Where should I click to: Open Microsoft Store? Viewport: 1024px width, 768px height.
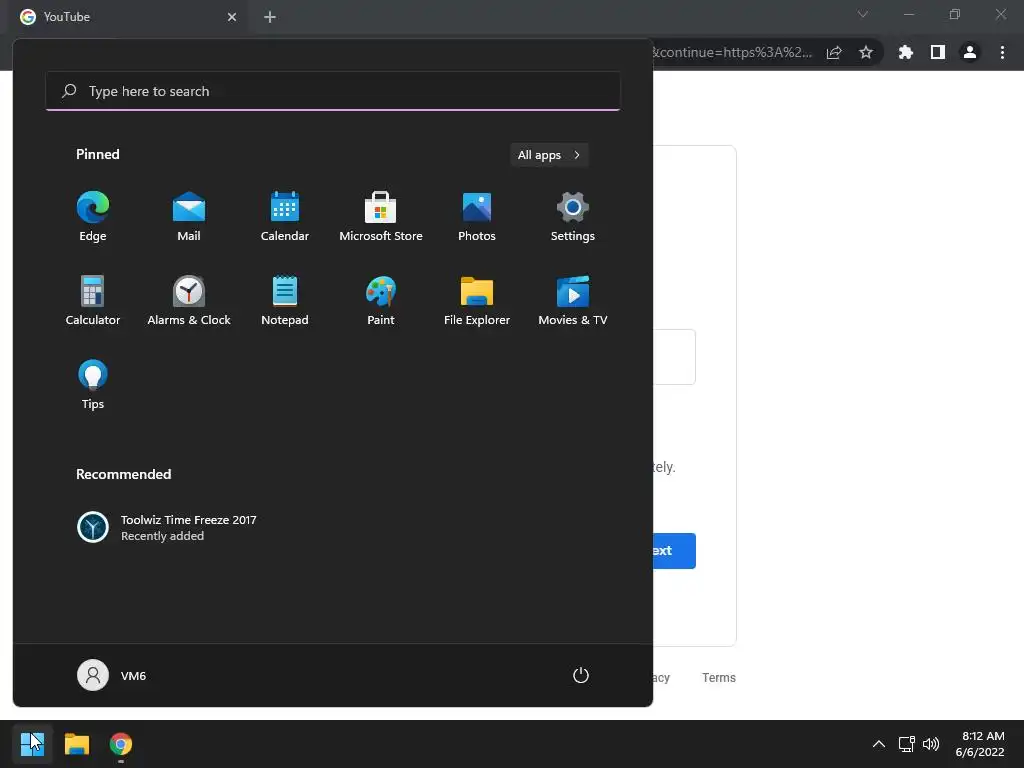pos(381,217)
